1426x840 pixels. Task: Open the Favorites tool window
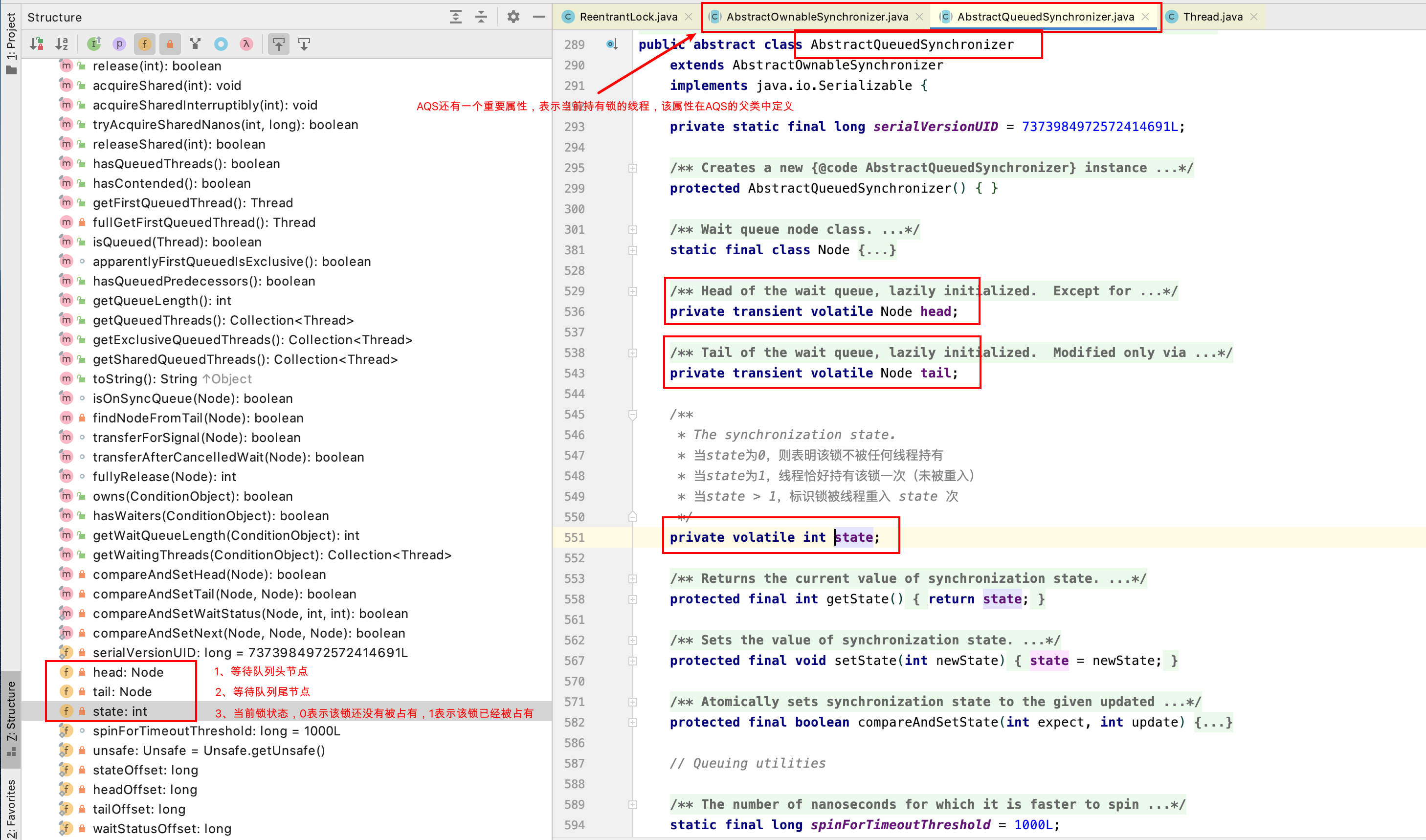pyautogui.click(x=11, y=808)
